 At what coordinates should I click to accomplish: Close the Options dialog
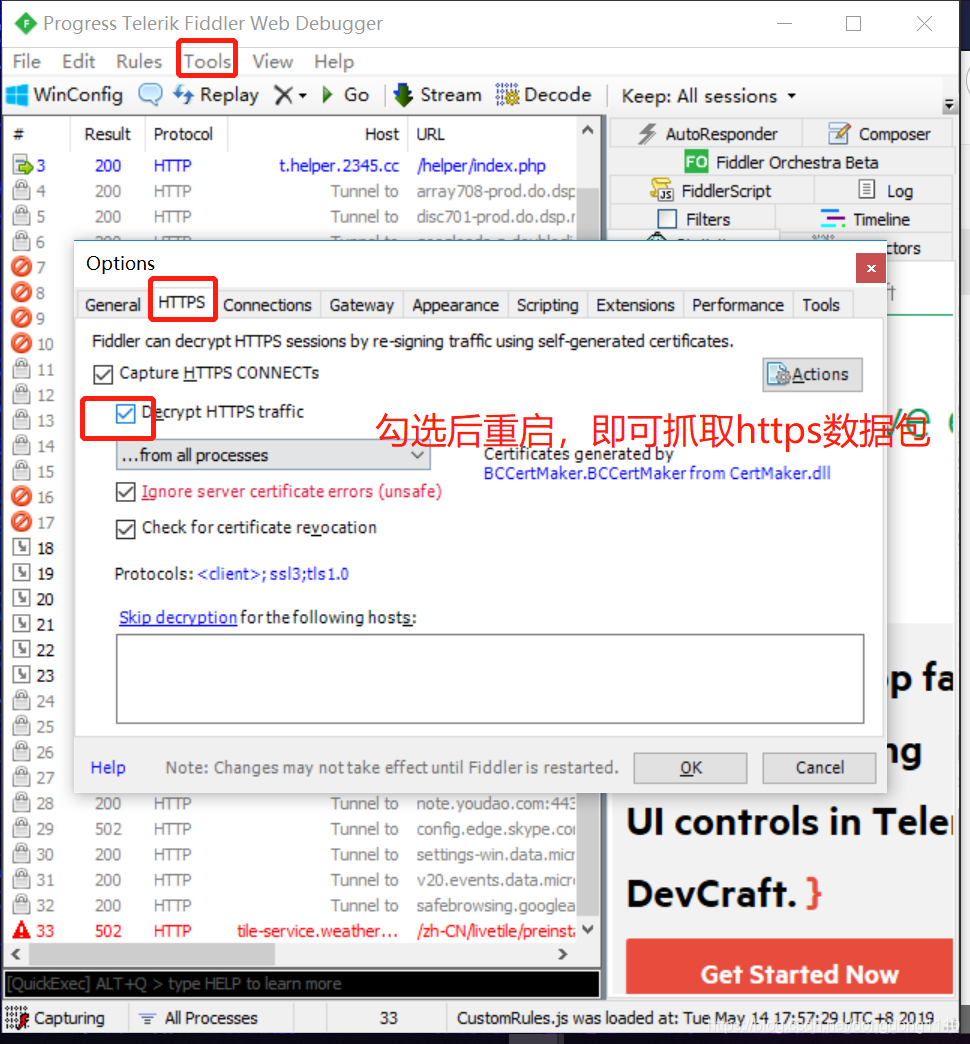pos(871,268)
